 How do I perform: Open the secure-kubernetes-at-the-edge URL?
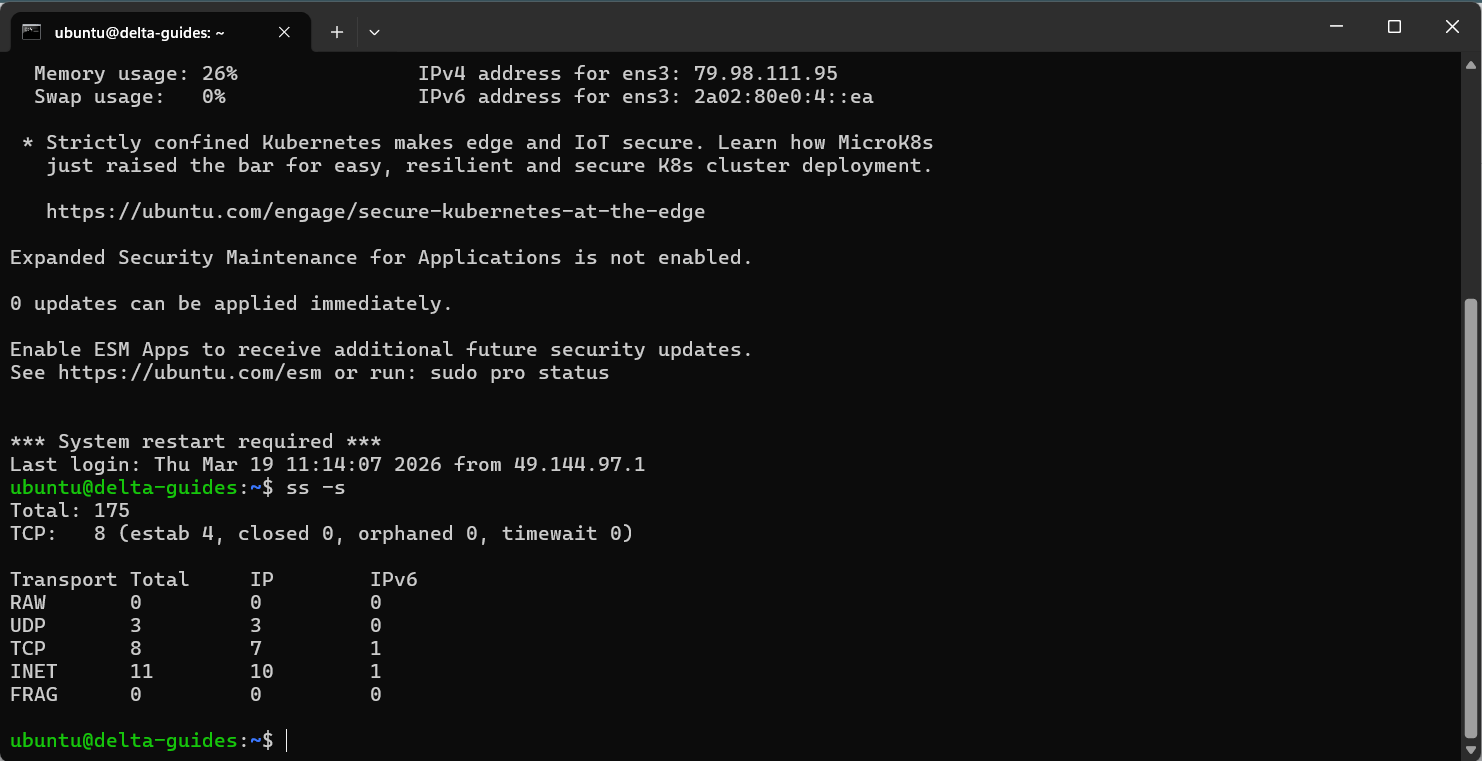point(375,212)
